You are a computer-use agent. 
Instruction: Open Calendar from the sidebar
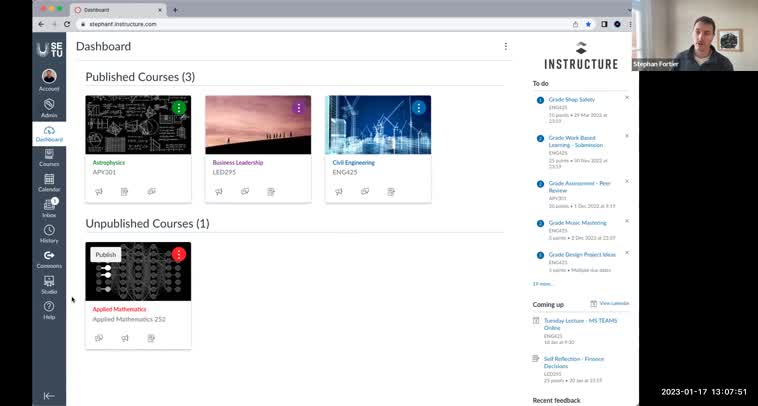[x=49, y=183]
